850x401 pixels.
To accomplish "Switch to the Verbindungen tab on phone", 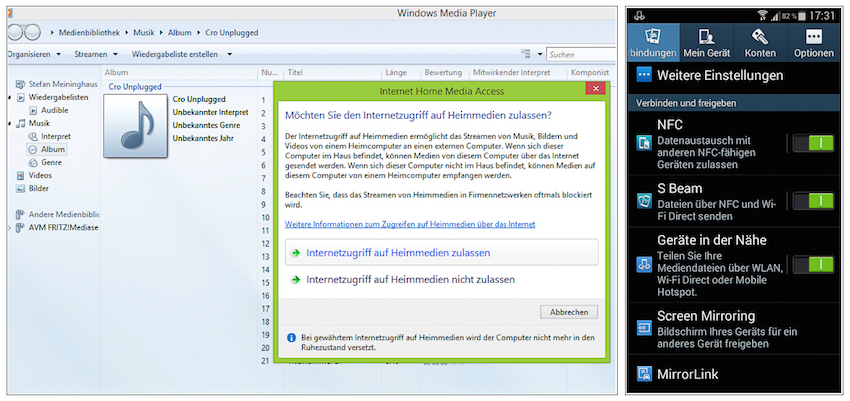I will pyautogui.click(x=653, y=43).
